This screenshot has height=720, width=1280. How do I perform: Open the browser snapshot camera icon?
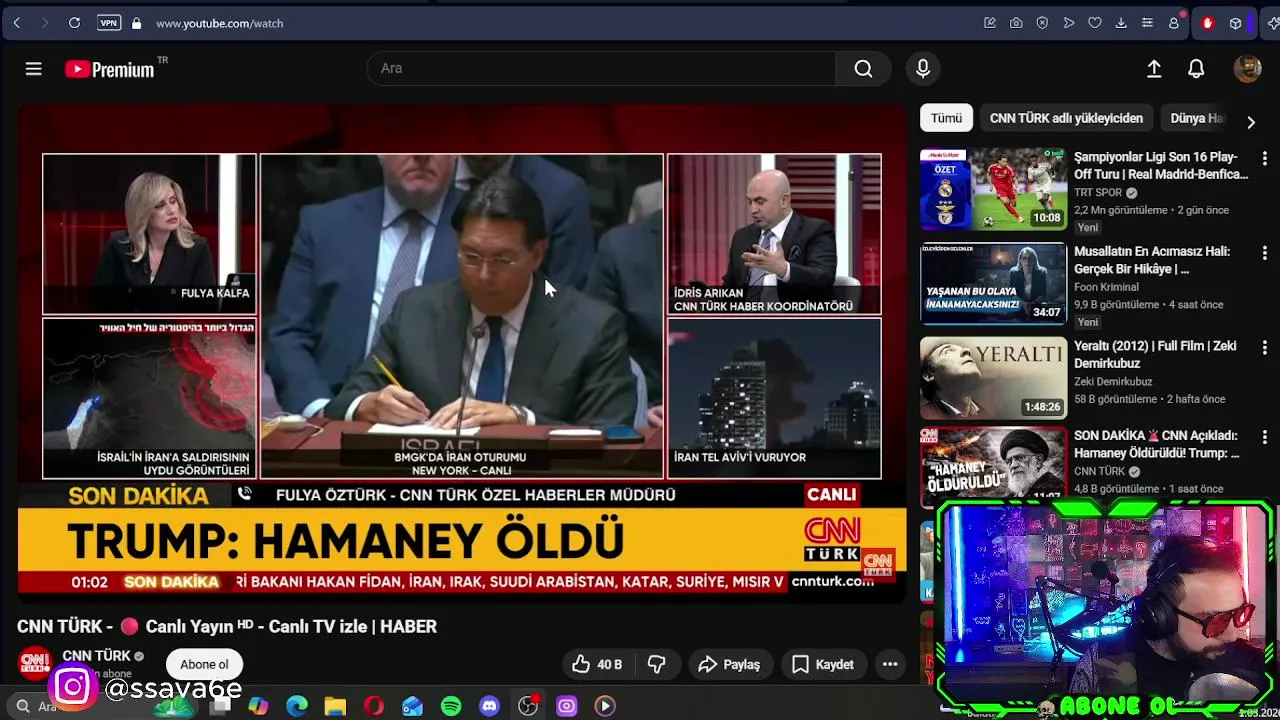tap(1016, 23)
